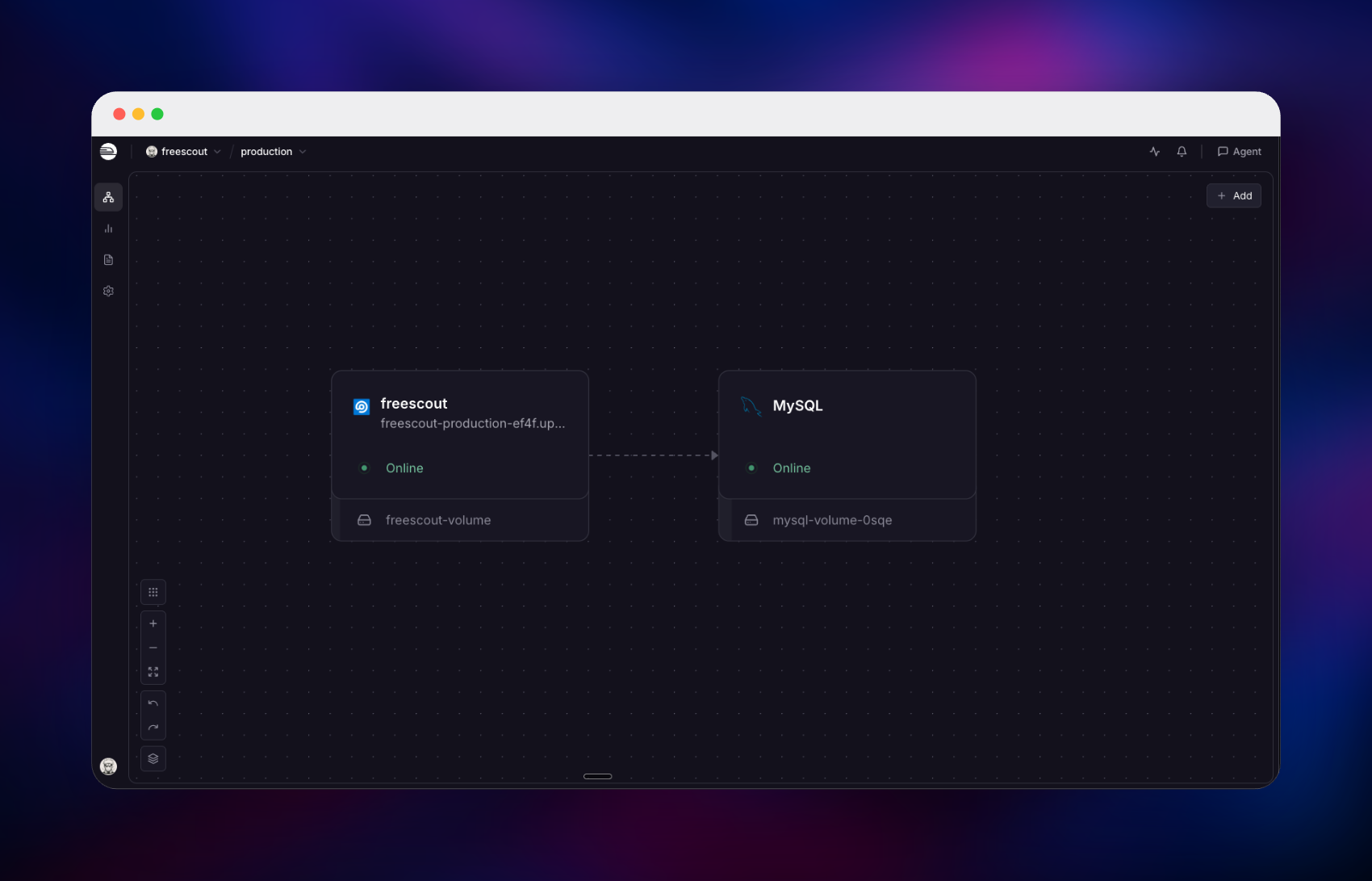The width and height of the screenshot is (1372, 881).
Task: Open the freescout service card
Action: (460, 435)
